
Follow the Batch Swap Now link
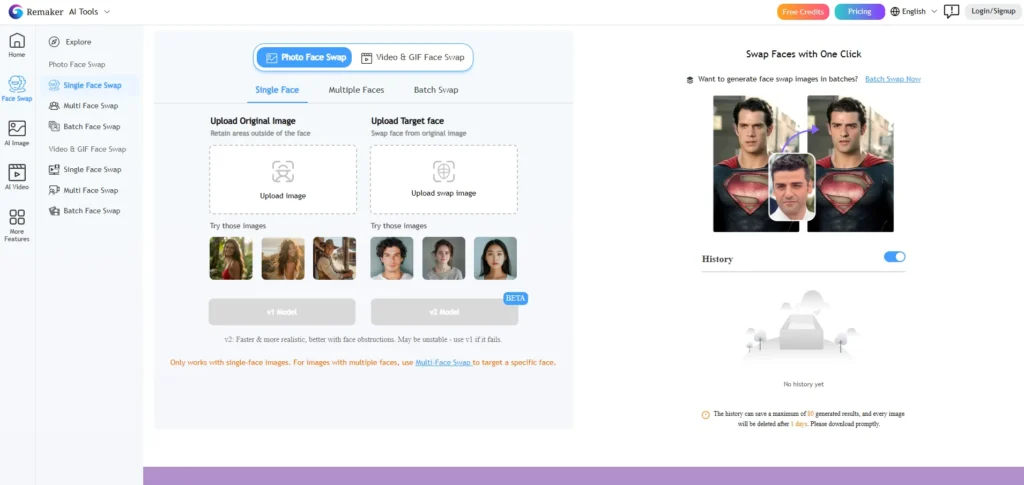pyautogui.click(x=893, y=79)
